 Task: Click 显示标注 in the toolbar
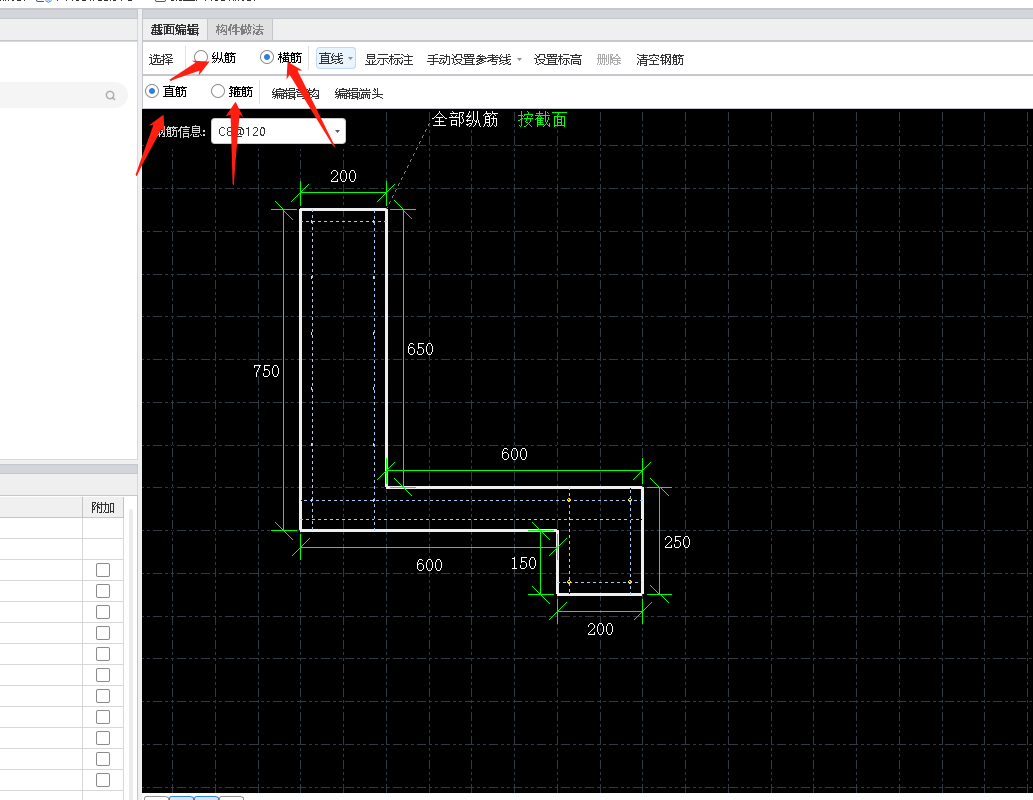tap(389, 59)
